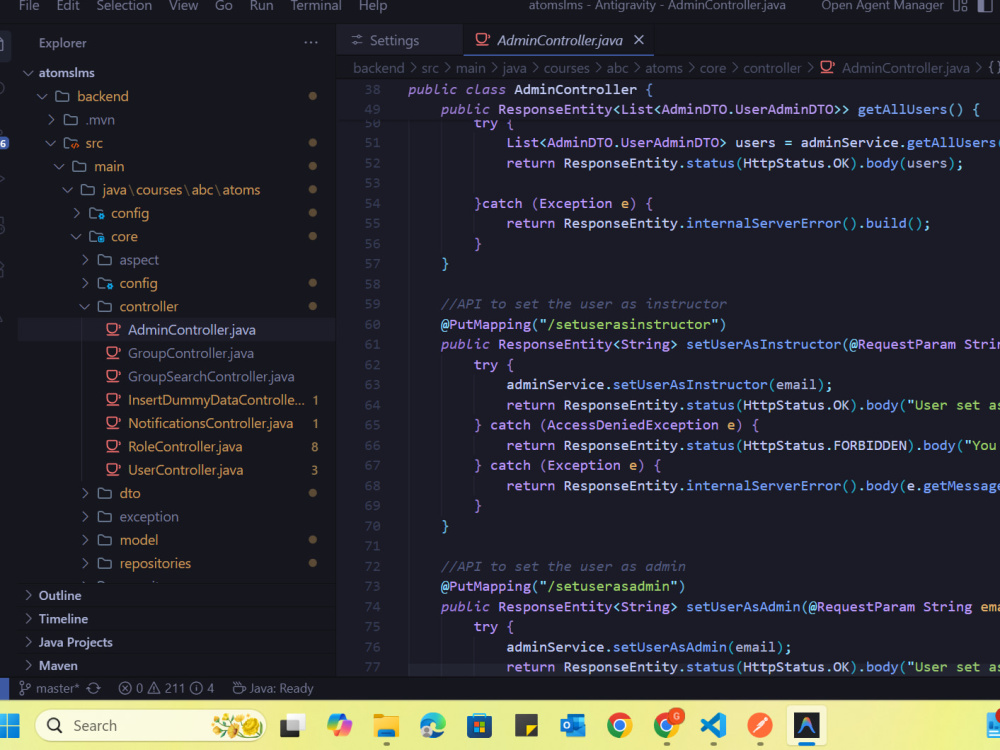Click the master branch indicator
Viewport: 1000px width, 750px height.
click(x=49, y=688)
